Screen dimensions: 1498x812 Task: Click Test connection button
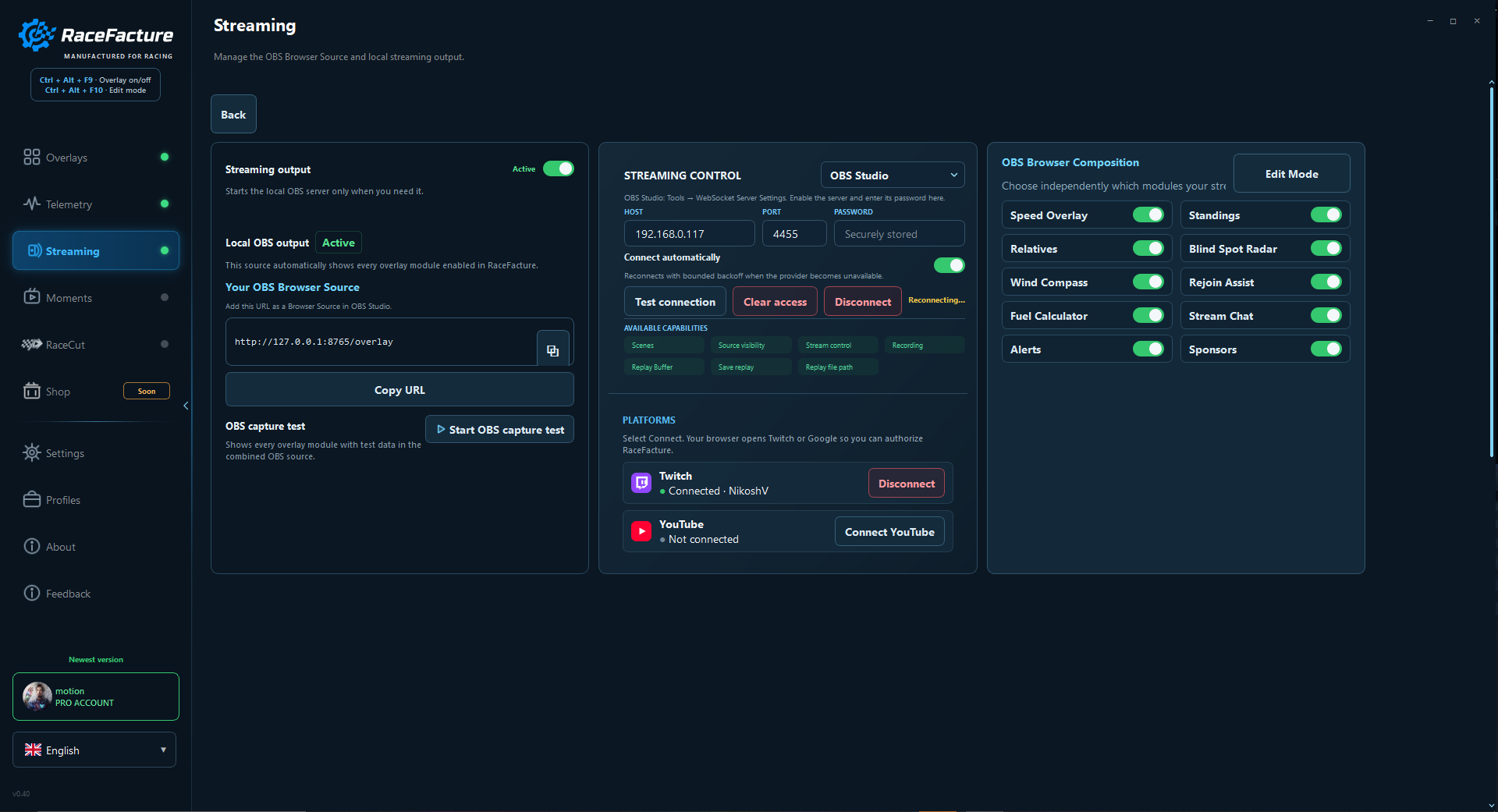pos(675,301)
